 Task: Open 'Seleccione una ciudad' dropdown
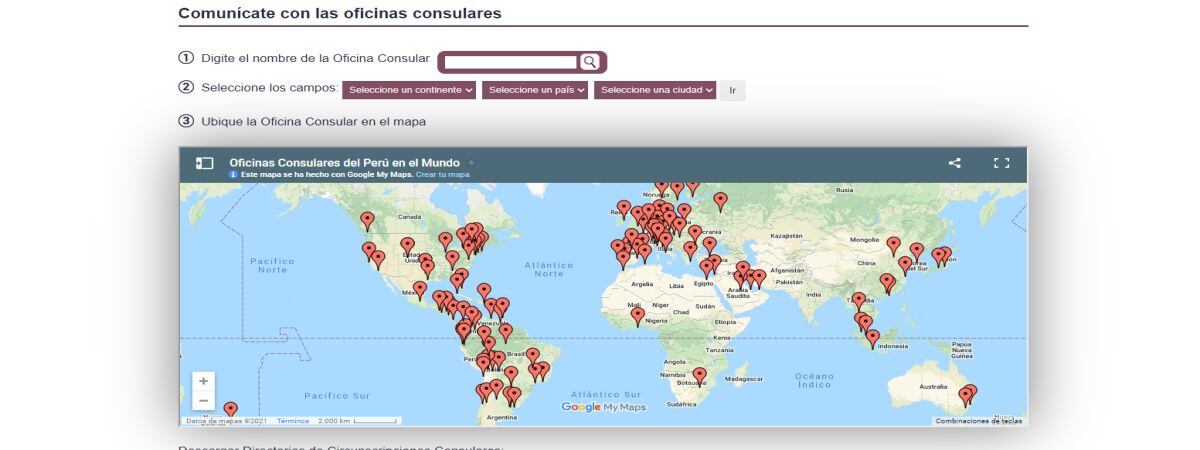(x=655, y=90)
